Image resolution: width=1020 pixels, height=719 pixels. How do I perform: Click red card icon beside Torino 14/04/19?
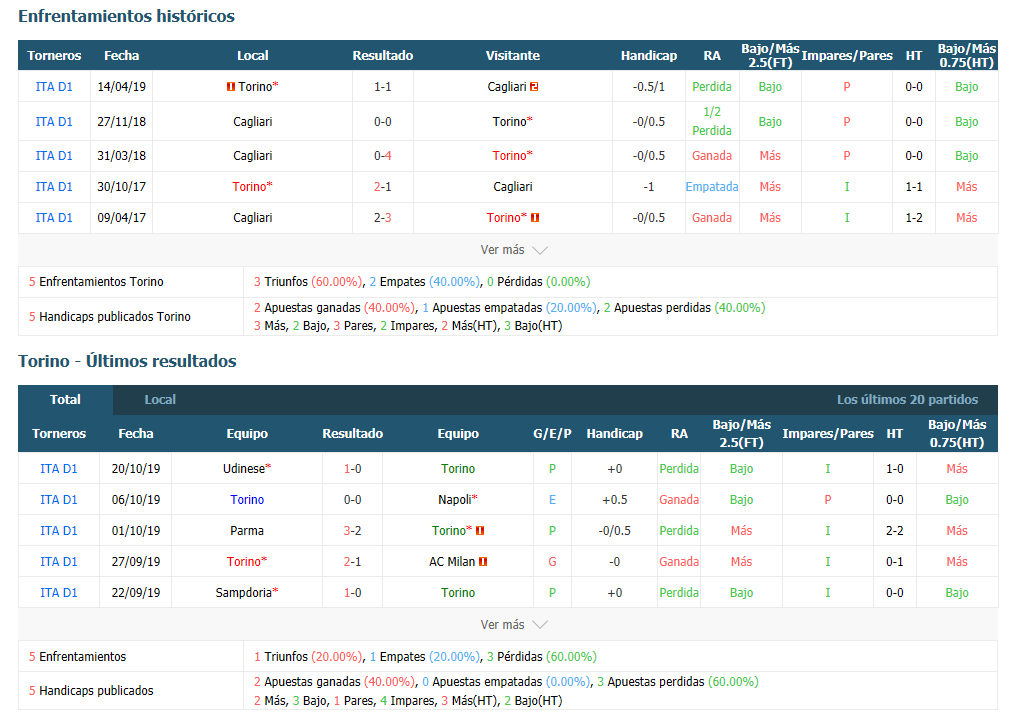pyautogui.click(x=230, y=87)
